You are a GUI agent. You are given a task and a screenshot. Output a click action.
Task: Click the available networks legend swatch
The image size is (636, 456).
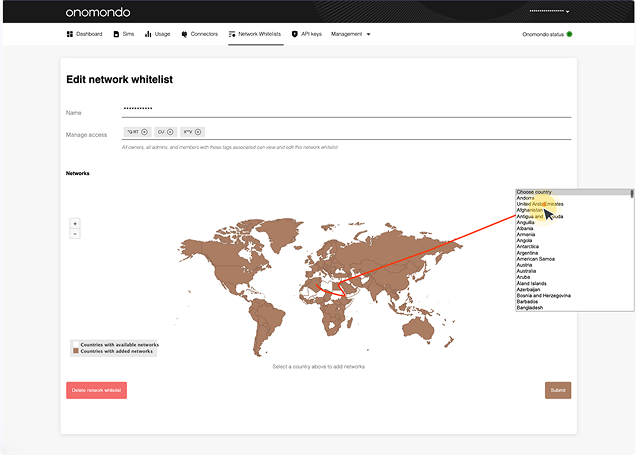[75, 344]
